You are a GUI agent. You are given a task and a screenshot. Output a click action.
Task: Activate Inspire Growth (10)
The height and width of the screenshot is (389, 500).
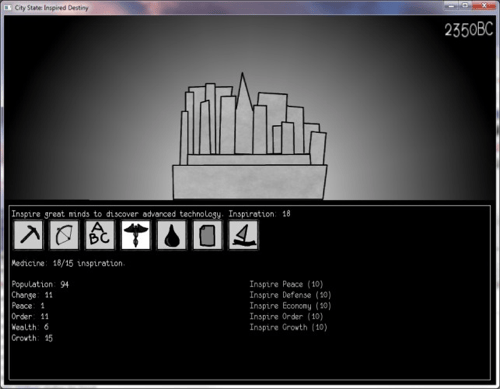pyautogui.click(x=288, y=327)
